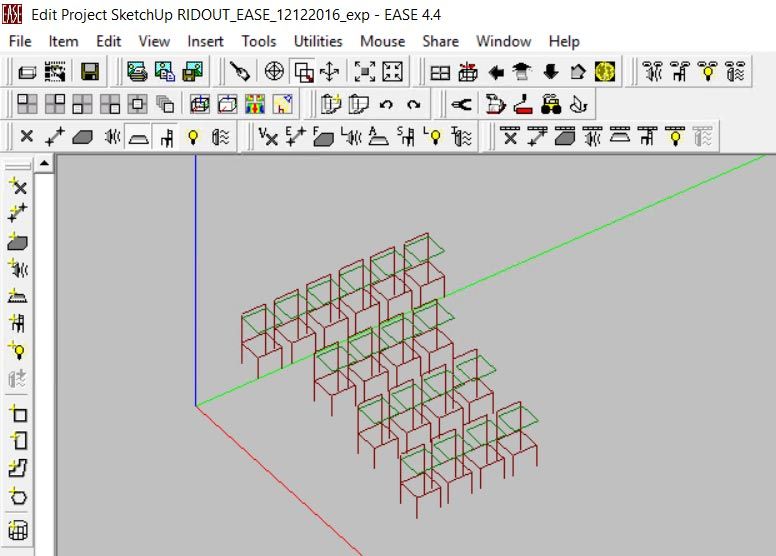Click the copy picture to clipboard icon
776x556 pixels.
coord(165,72)
